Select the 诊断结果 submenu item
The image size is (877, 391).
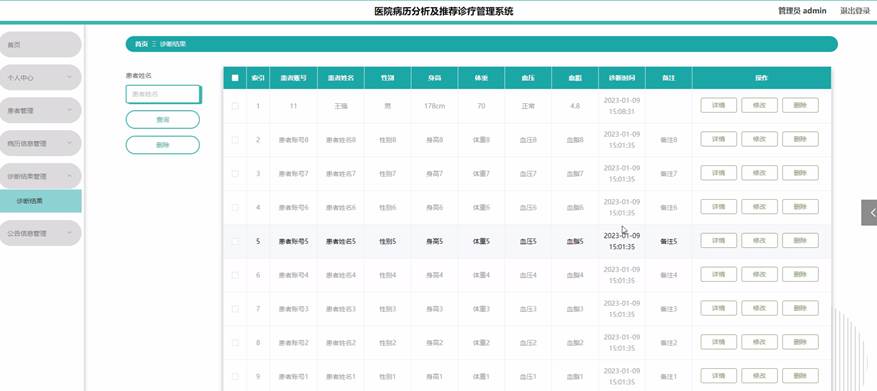(x=40, y=201)
